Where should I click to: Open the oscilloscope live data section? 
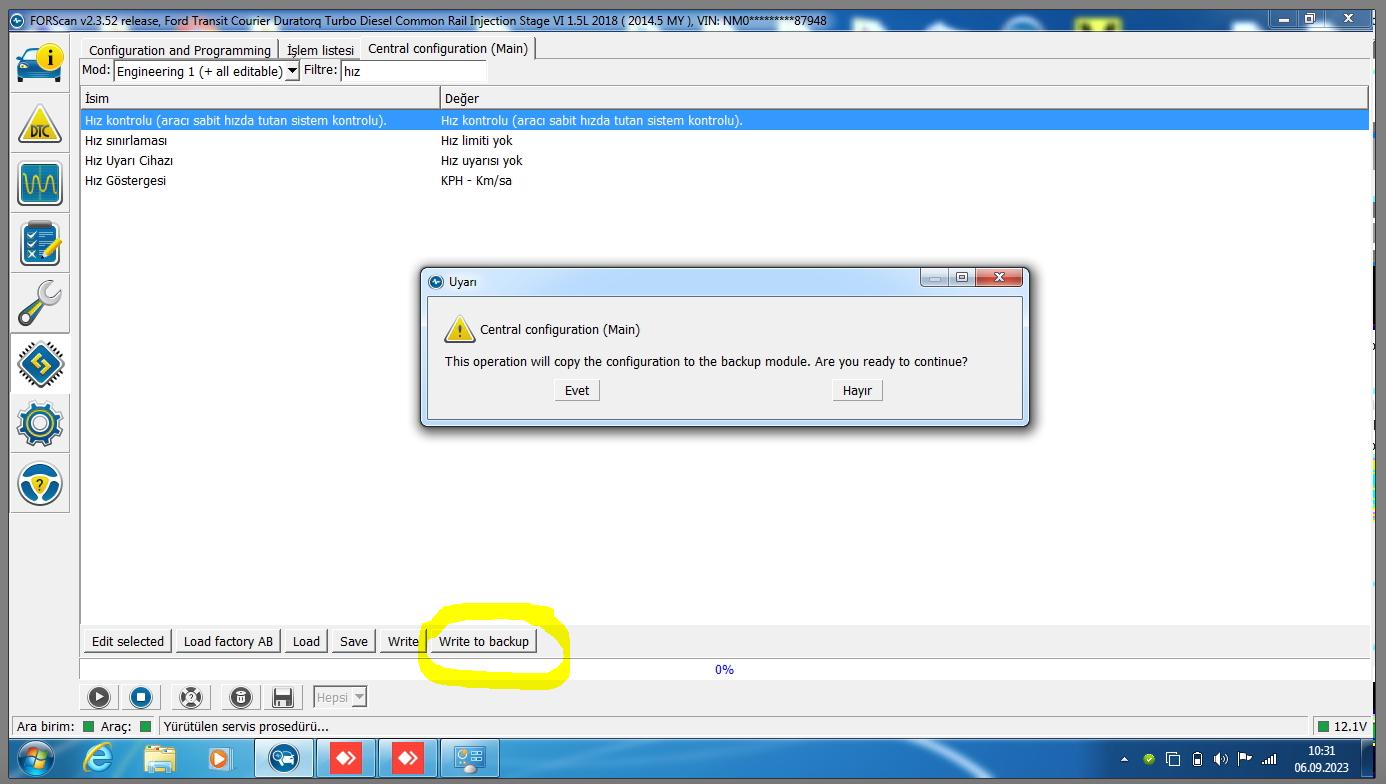40,184
